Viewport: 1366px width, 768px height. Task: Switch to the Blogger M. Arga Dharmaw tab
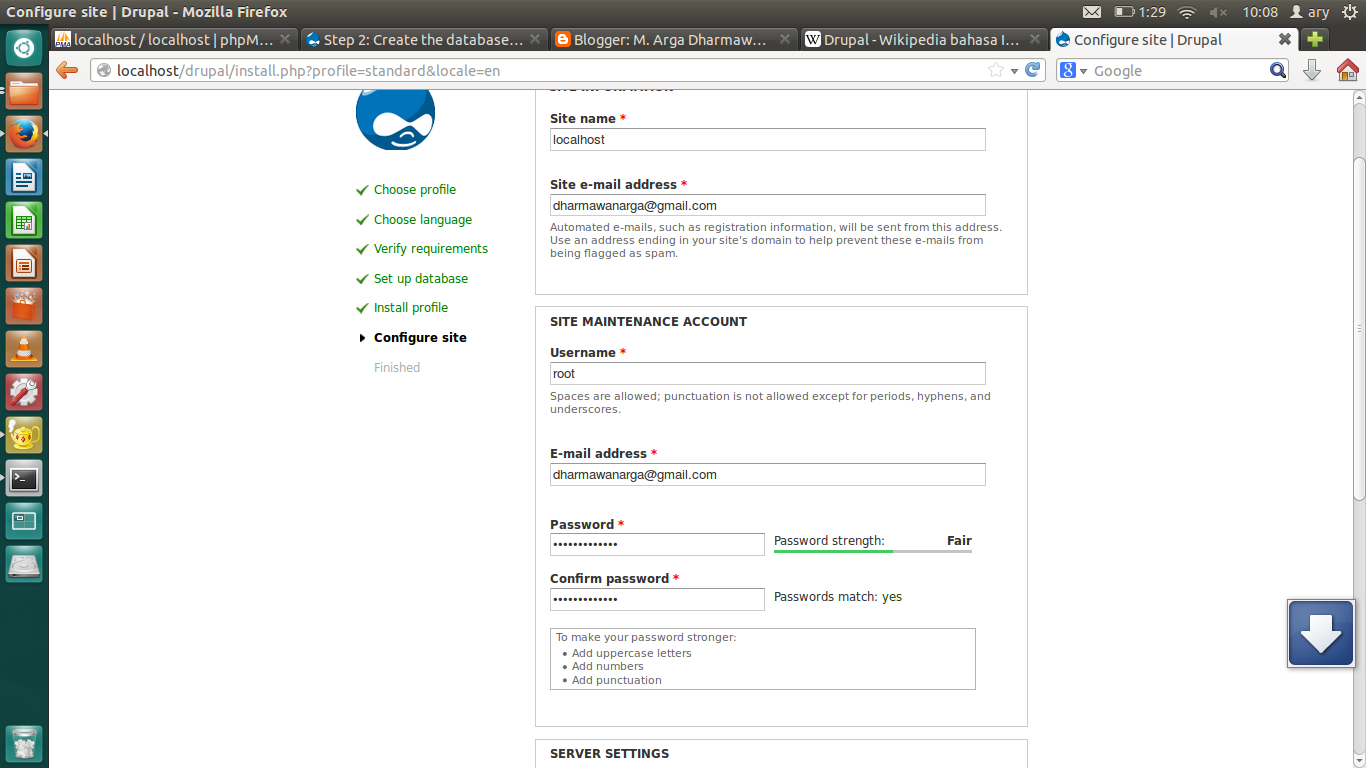(674, 40)
